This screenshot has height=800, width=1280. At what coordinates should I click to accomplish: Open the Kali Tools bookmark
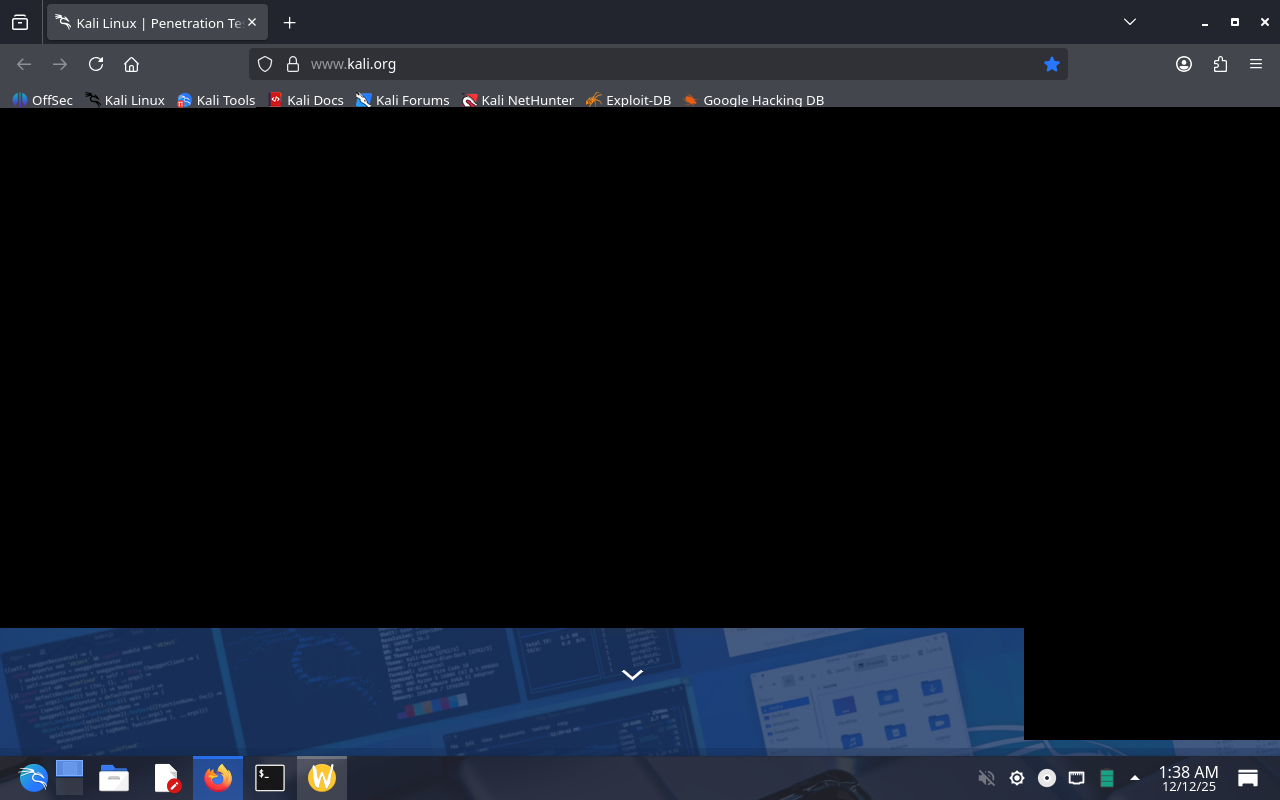[x=216, y=100]
